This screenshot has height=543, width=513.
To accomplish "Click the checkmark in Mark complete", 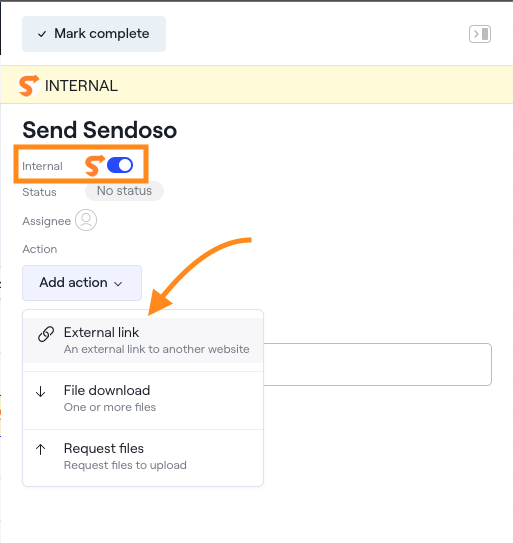I will click(x=42, y=34).
